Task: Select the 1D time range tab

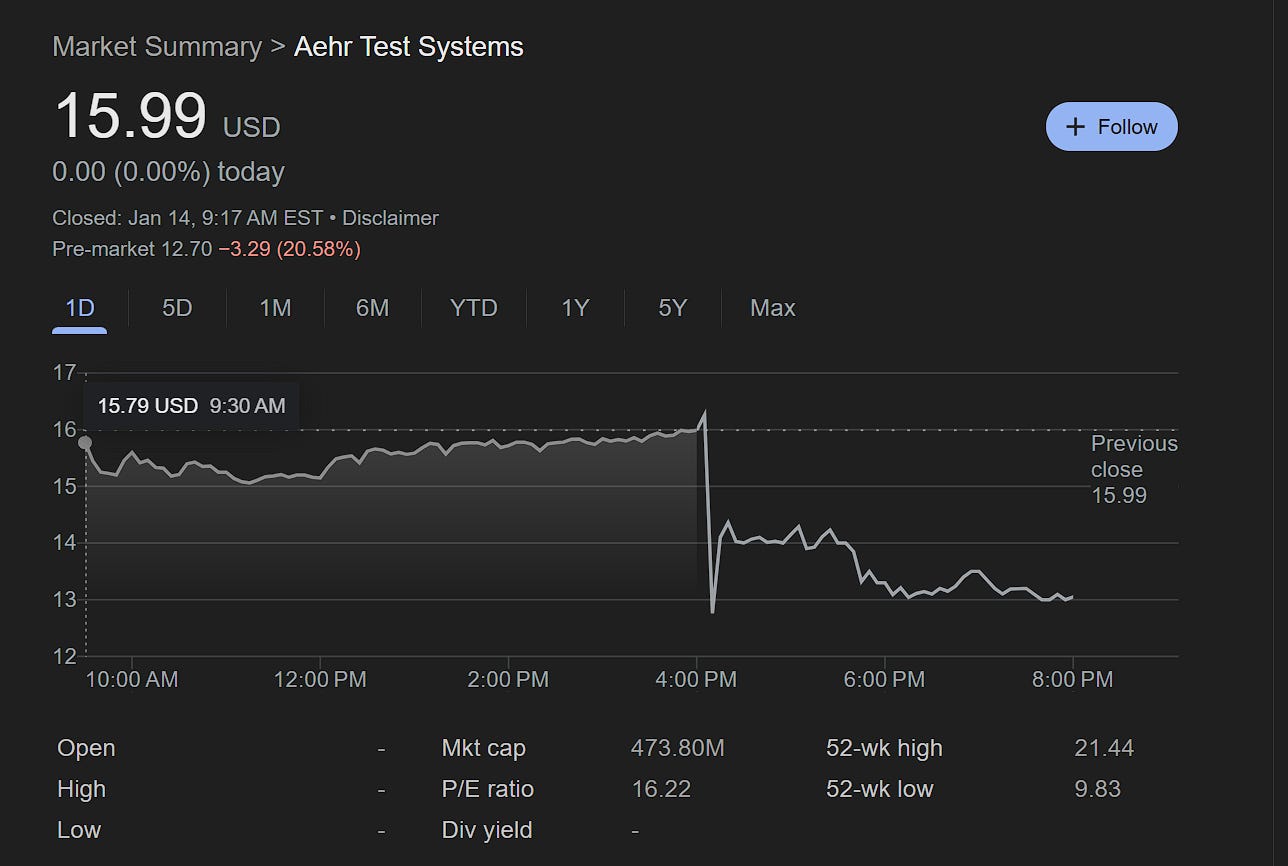Action: click(x=80, y=308)
